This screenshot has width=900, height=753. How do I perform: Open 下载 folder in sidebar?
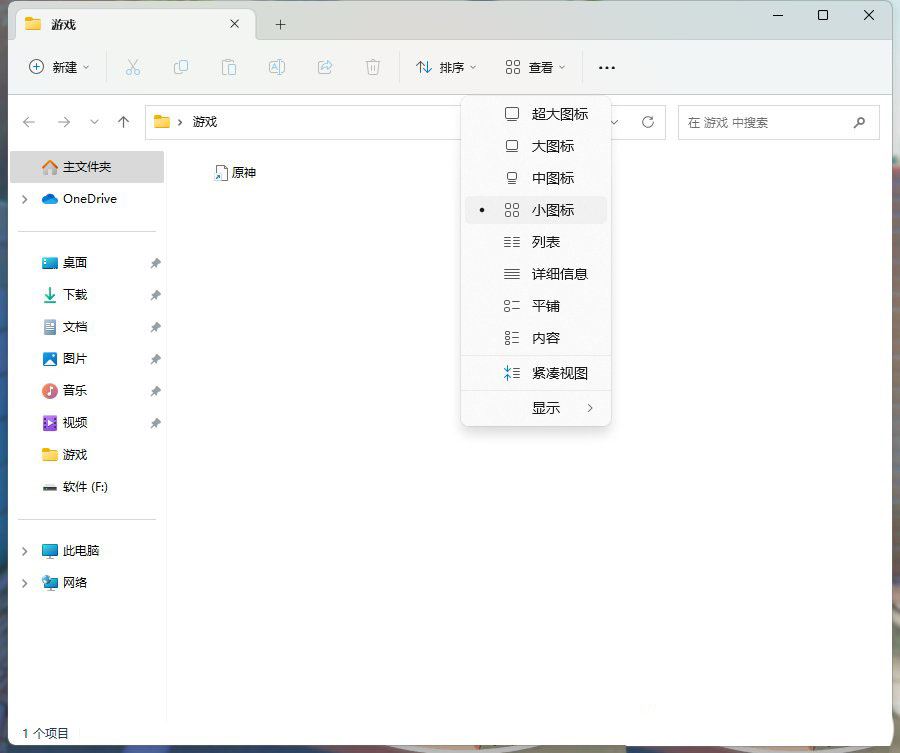click(x=75, y=295)
